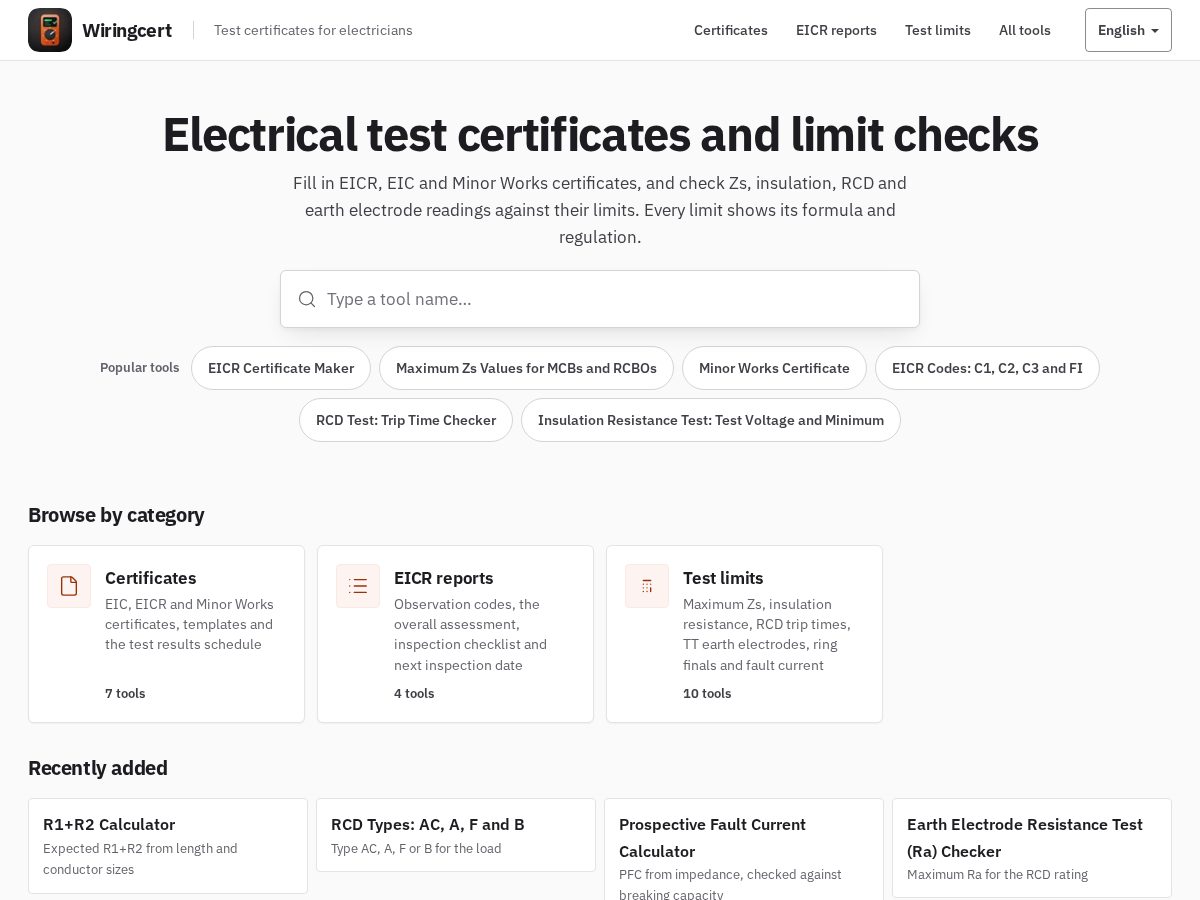Click "Maximum Ra for the RCD rating" text
The image size is (1200, 900).
997,875
